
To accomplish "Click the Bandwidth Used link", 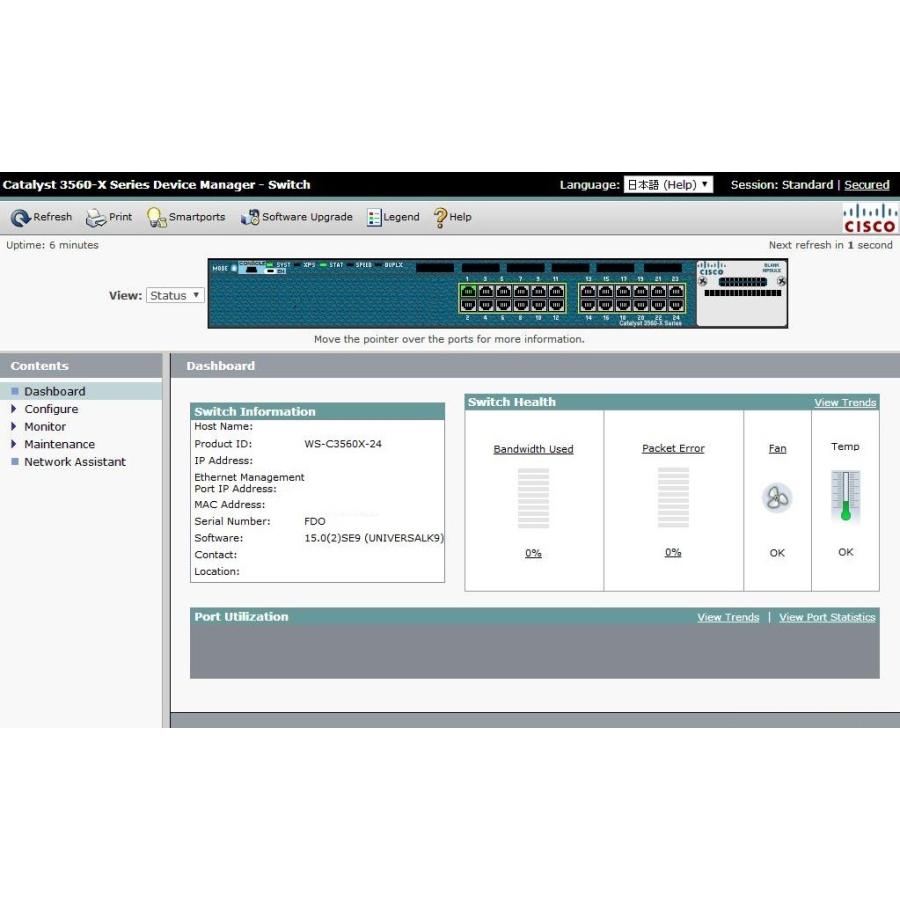I will [x=533, y=449].
